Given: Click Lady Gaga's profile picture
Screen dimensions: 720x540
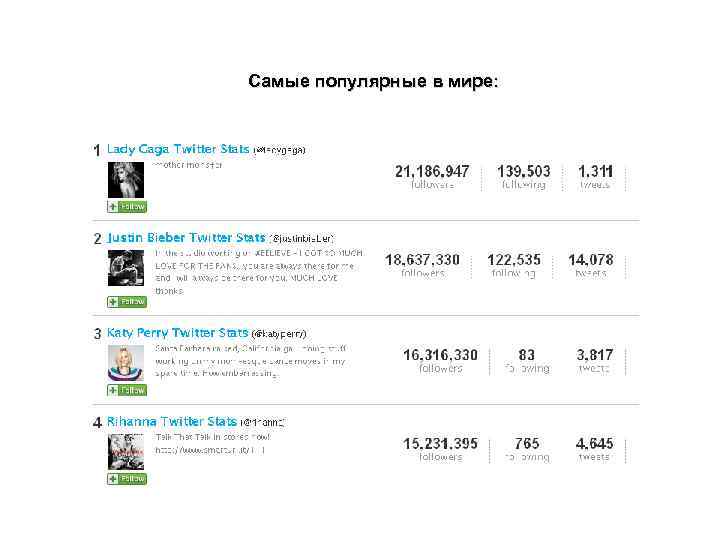Looking at the screenshot, I should [x=126, y=179].
